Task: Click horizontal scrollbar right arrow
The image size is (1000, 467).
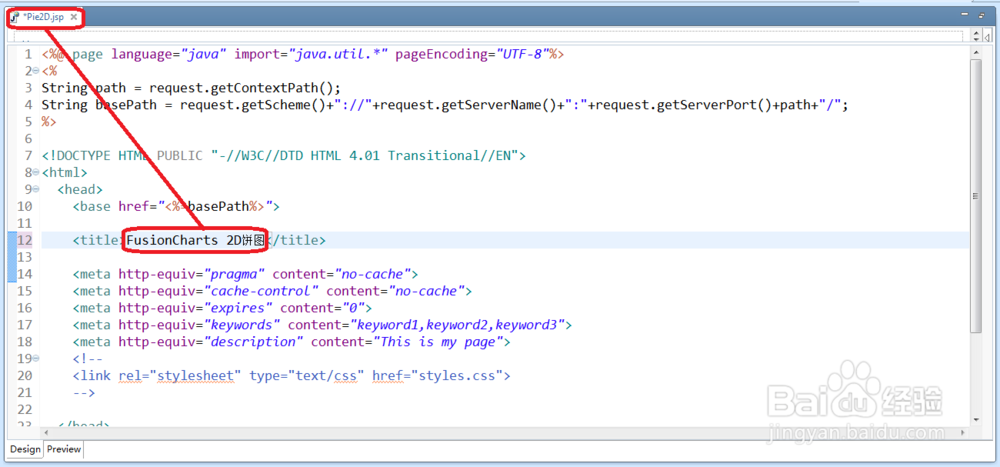Action: pos(964,431)
